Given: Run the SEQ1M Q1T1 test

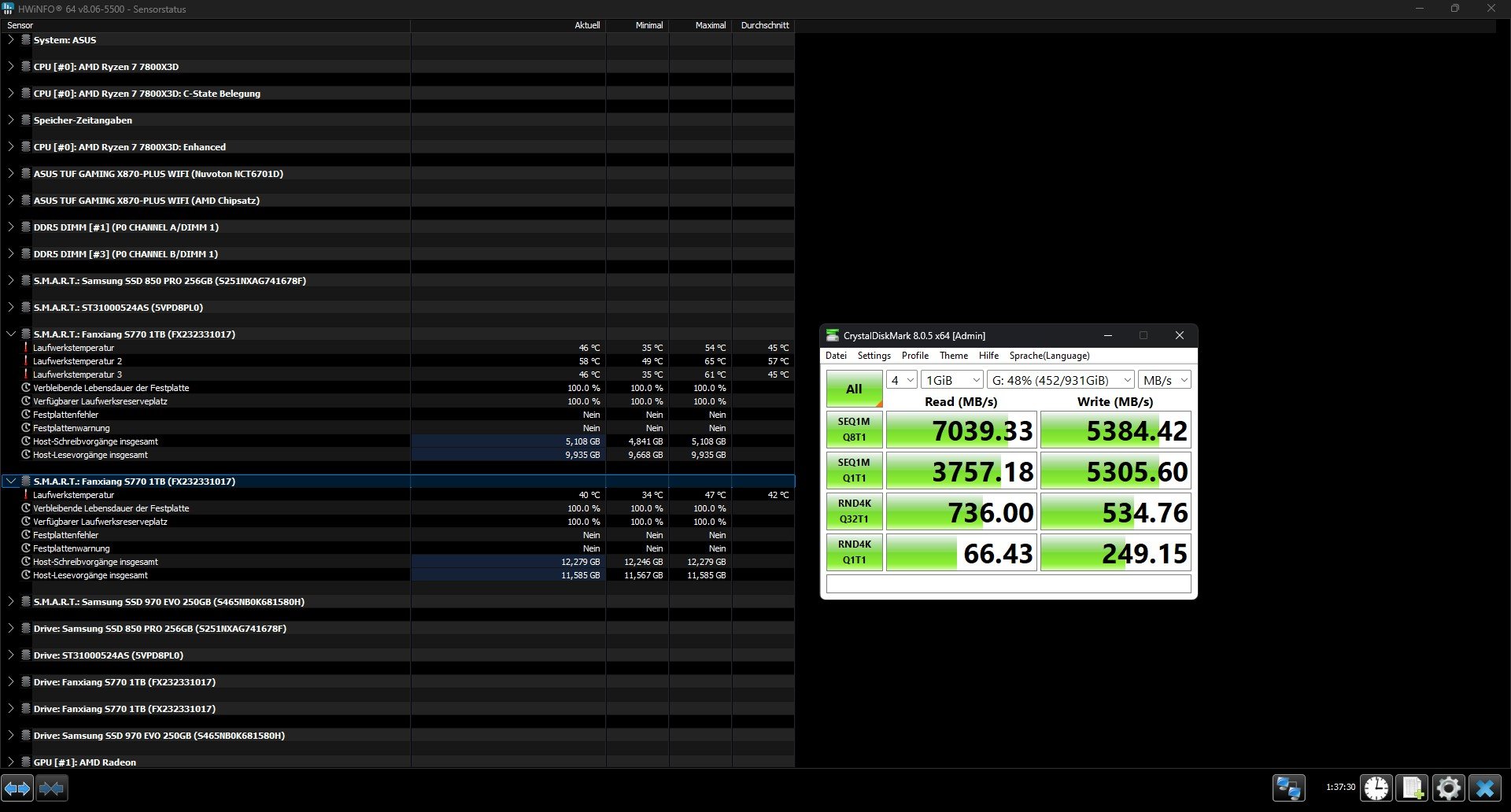Looking at the screenshot, I should [x=854, y=471].
